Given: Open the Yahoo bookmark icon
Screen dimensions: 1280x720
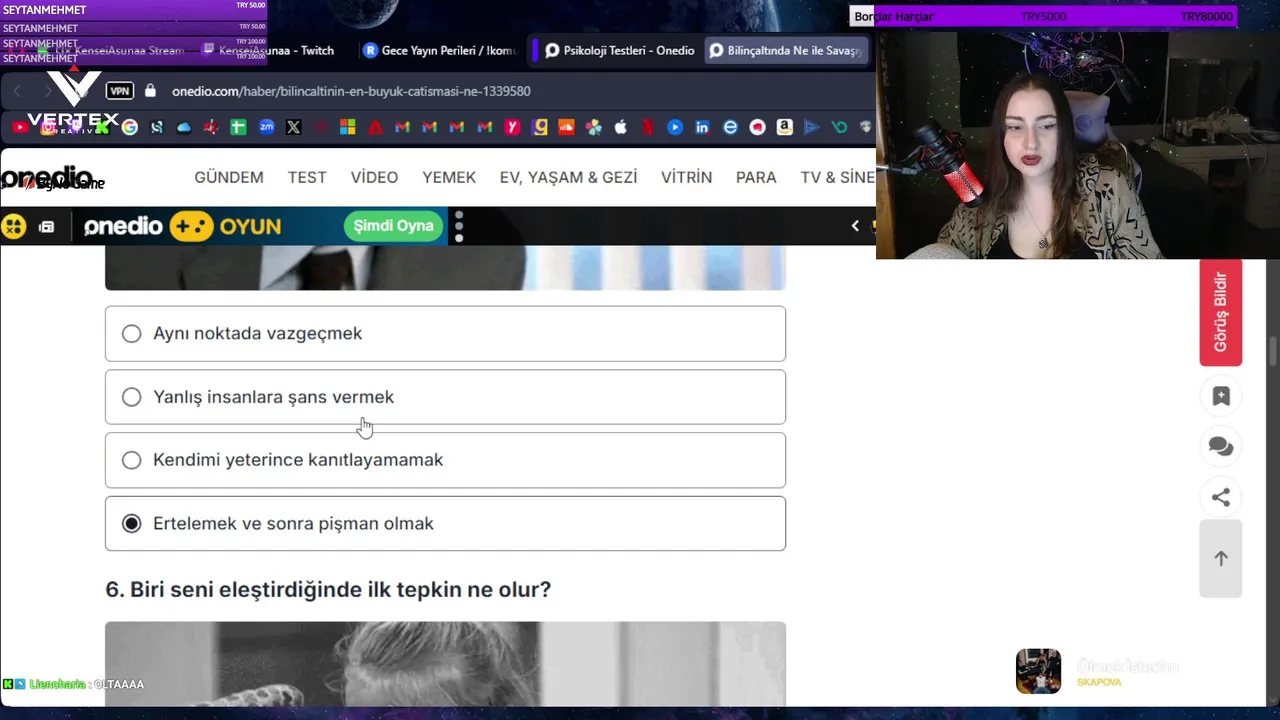Looking at the screenshot, I should (512, 127).
